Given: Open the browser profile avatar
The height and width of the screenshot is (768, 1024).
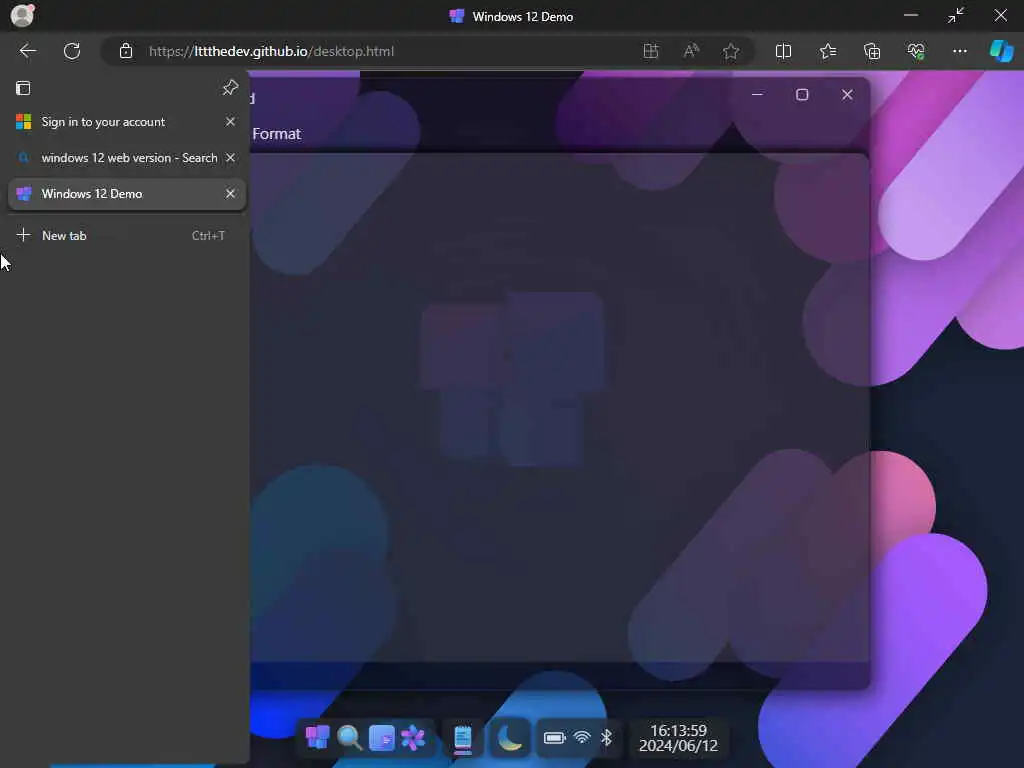Looking at the screenshot, I should (22, 16).
